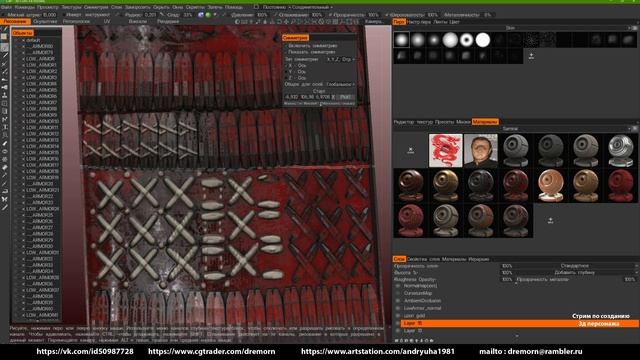Click the 'Pick' button in symmetry panel
This screenshot has width=640, height=360.
coord(345,97)
